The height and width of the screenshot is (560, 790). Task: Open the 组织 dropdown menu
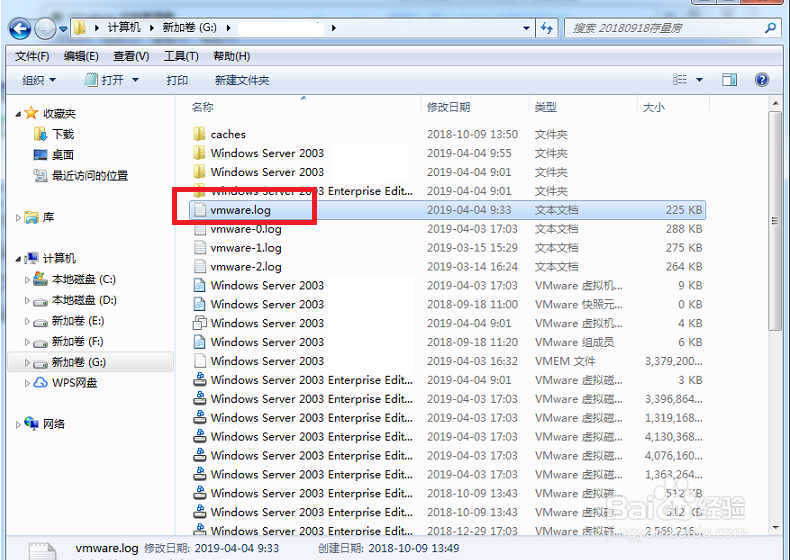pyautogui.click(x=39, y=80)
